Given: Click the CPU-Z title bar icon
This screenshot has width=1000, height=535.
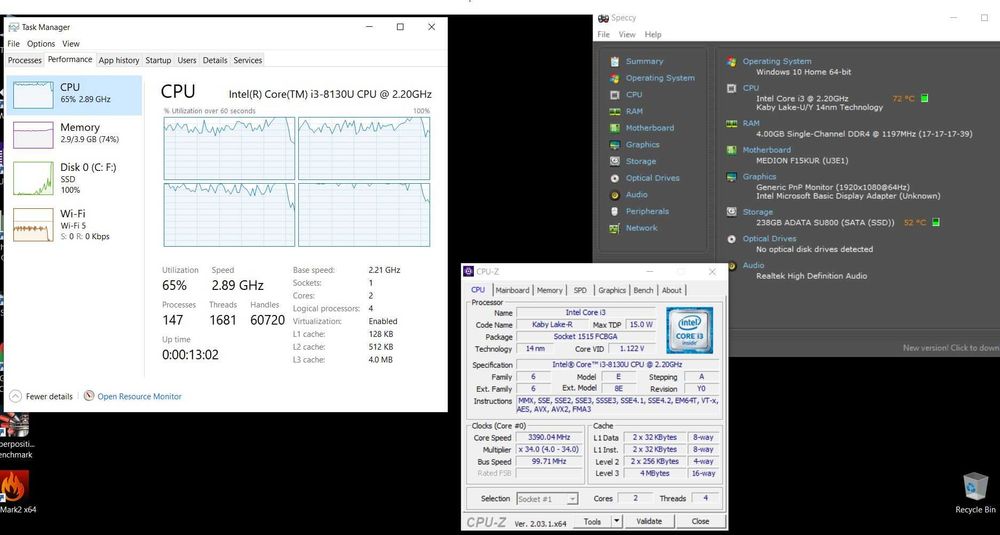Looking at the screenshot, I should point(468,272).
